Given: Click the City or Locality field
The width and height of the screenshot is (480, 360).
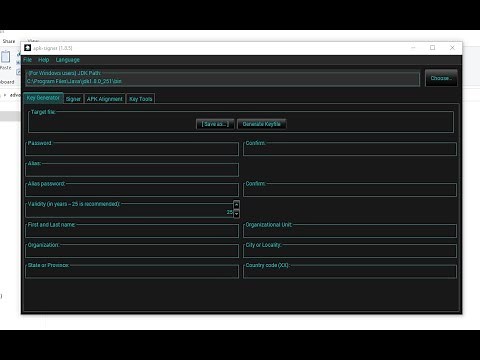Looking at the screenshot, I should point(350,252).
